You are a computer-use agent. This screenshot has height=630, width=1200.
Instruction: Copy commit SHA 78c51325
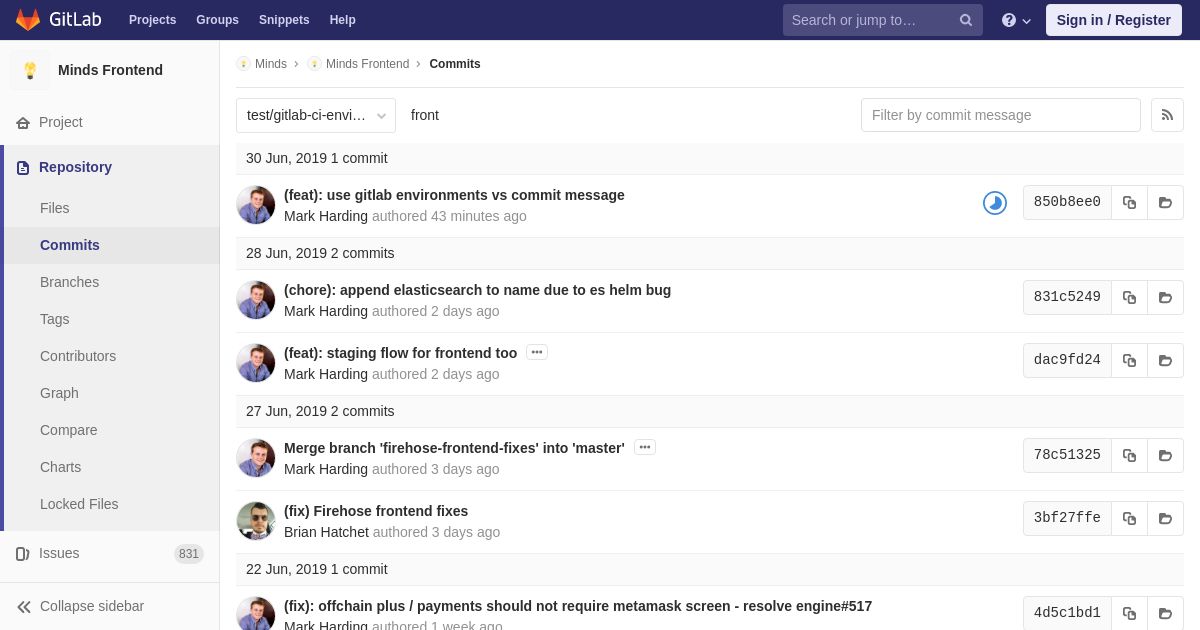click(x=1129, y=455)
